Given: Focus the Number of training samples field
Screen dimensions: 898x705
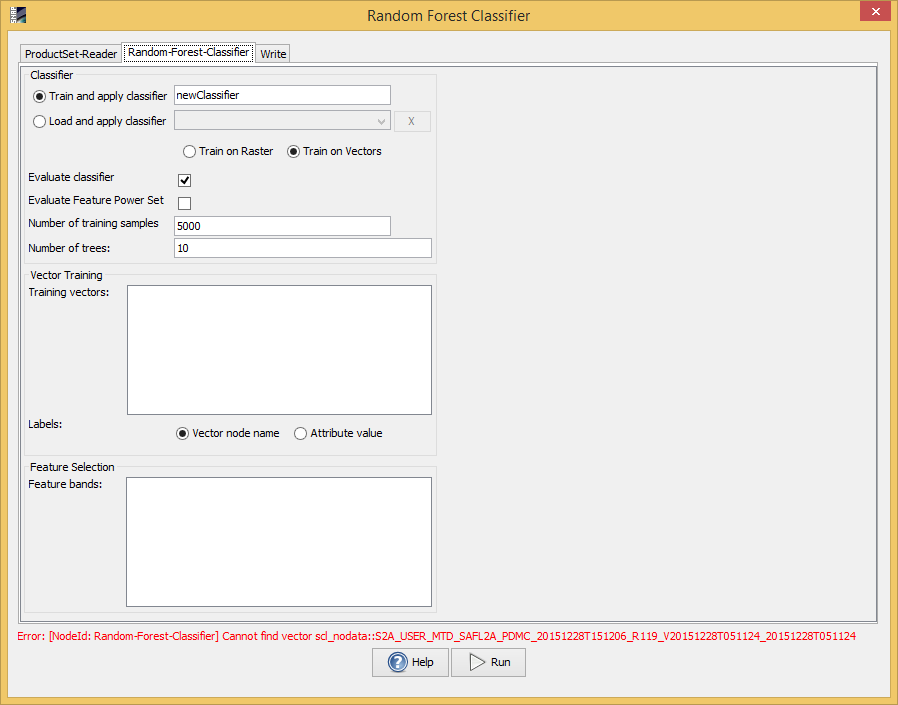Looking at the screenshot, I should (282, 226).
